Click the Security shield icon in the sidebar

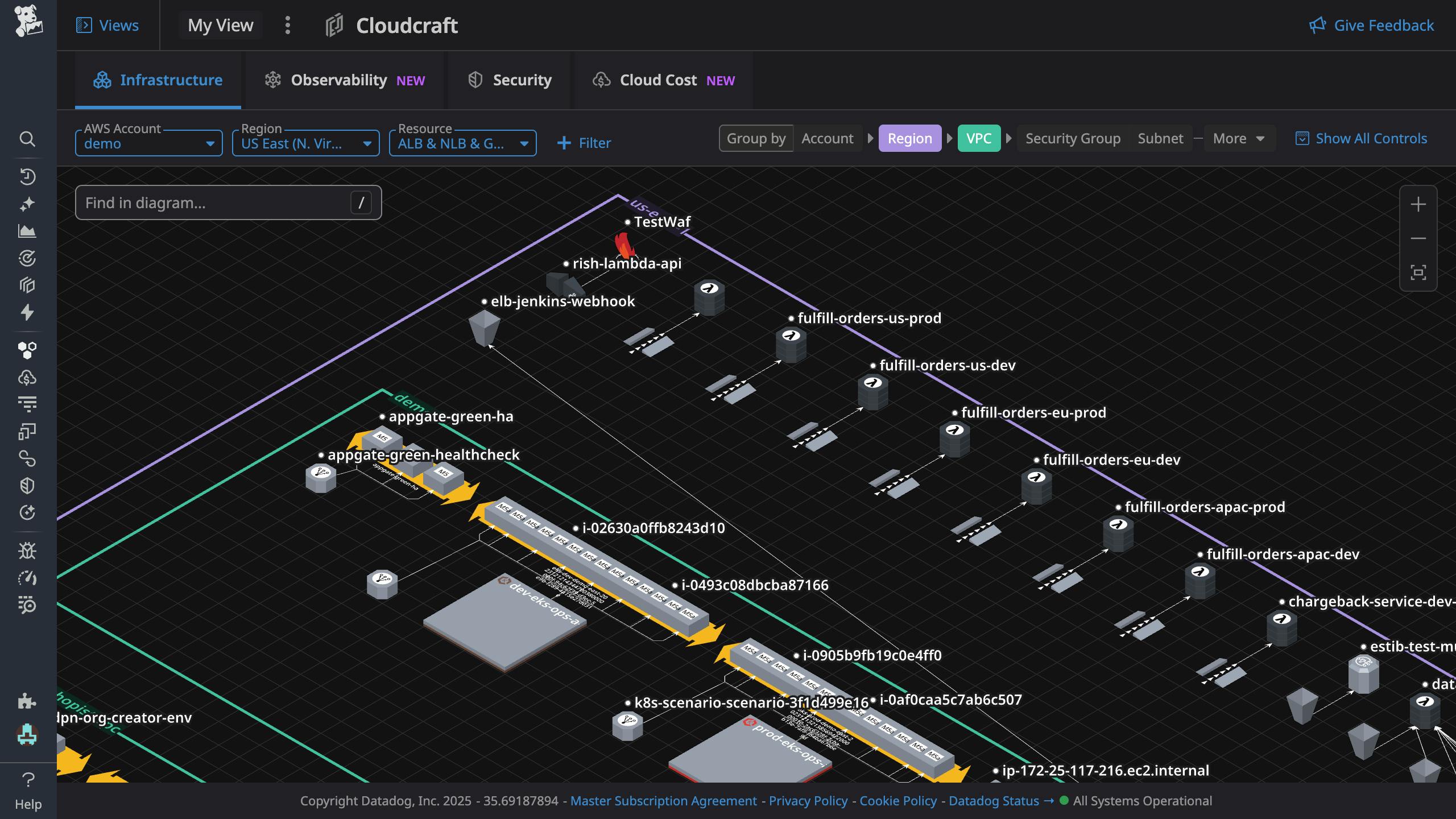point(28,485)
